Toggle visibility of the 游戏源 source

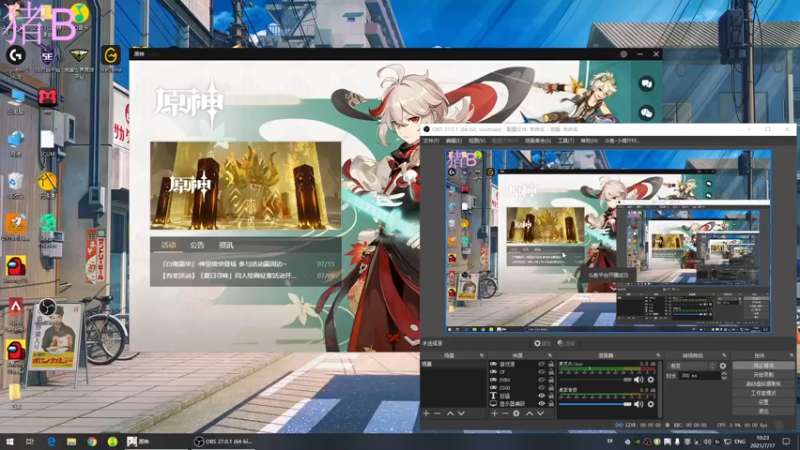[x=541, y=364]
